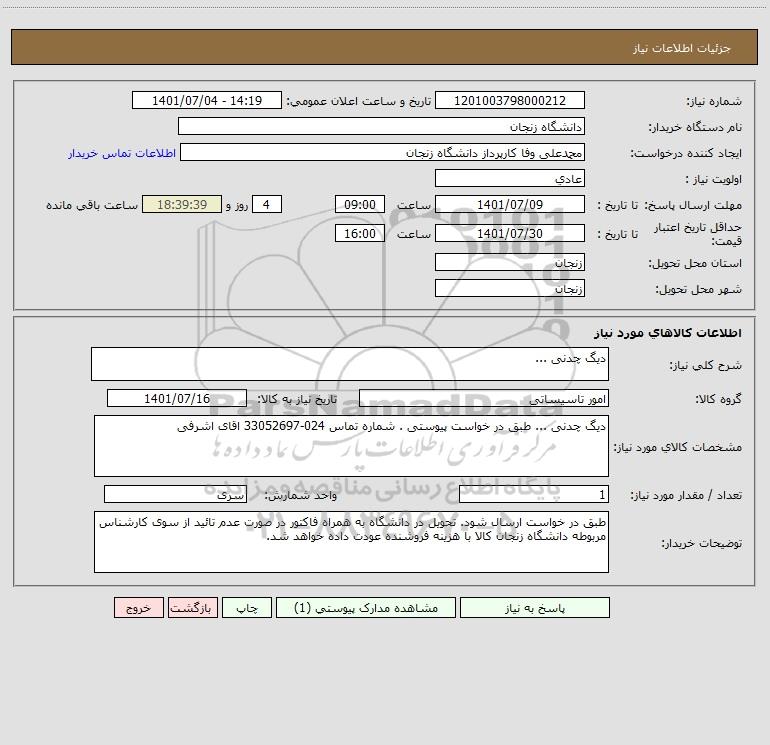Select the need number field 1201003798000212
This screenshot has height=745, width=770.
510,100
